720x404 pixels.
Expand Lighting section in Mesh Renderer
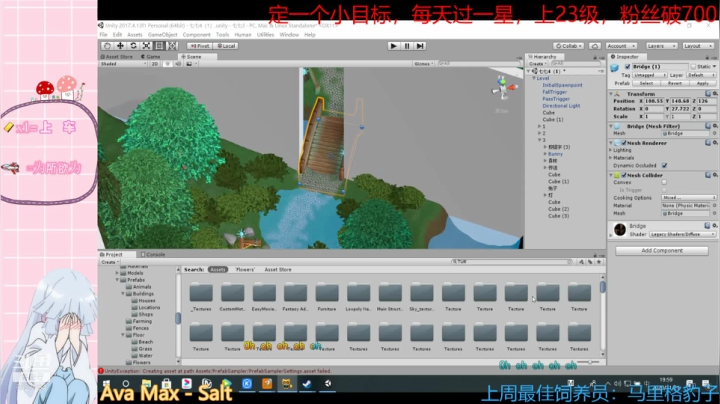tap(611, 150)
